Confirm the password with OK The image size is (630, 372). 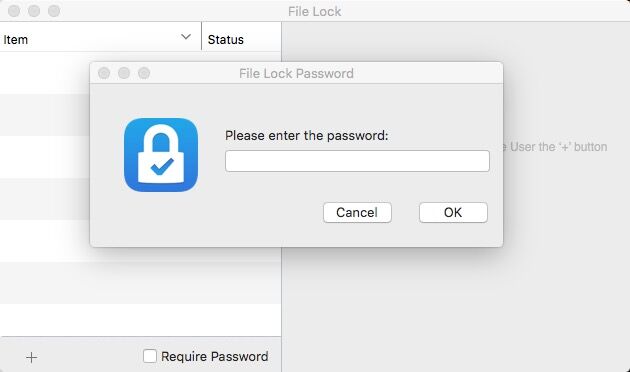(453, 212)
